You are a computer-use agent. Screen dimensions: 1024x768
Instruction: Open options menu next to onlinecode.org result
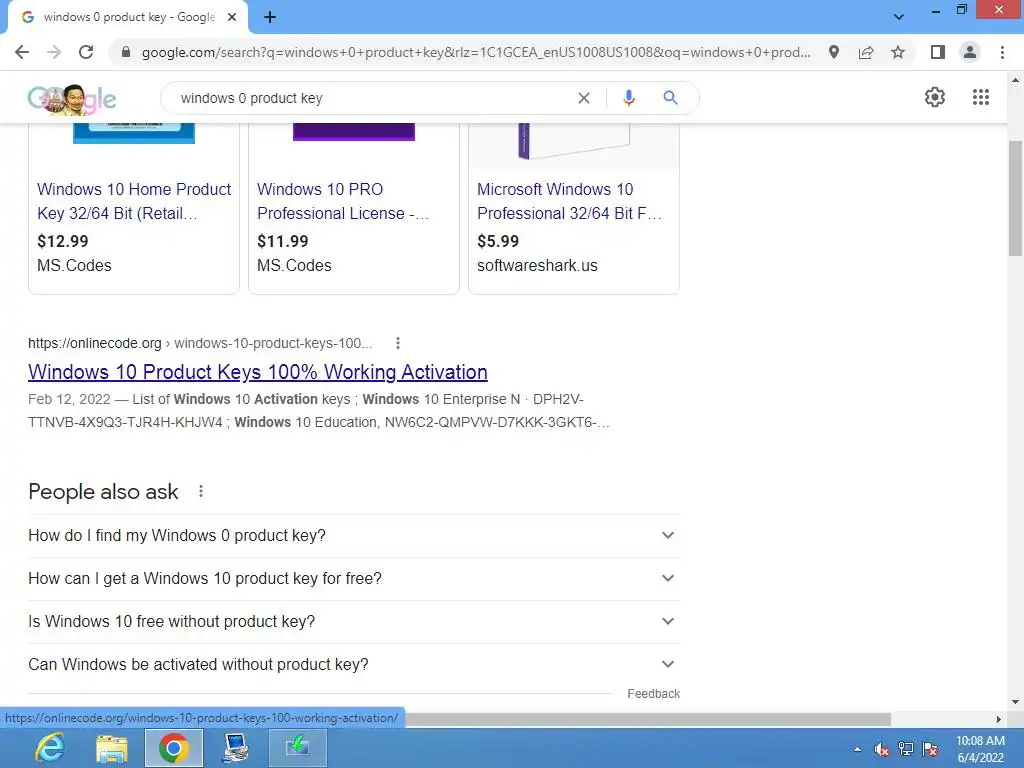click(x=398, y=343)
